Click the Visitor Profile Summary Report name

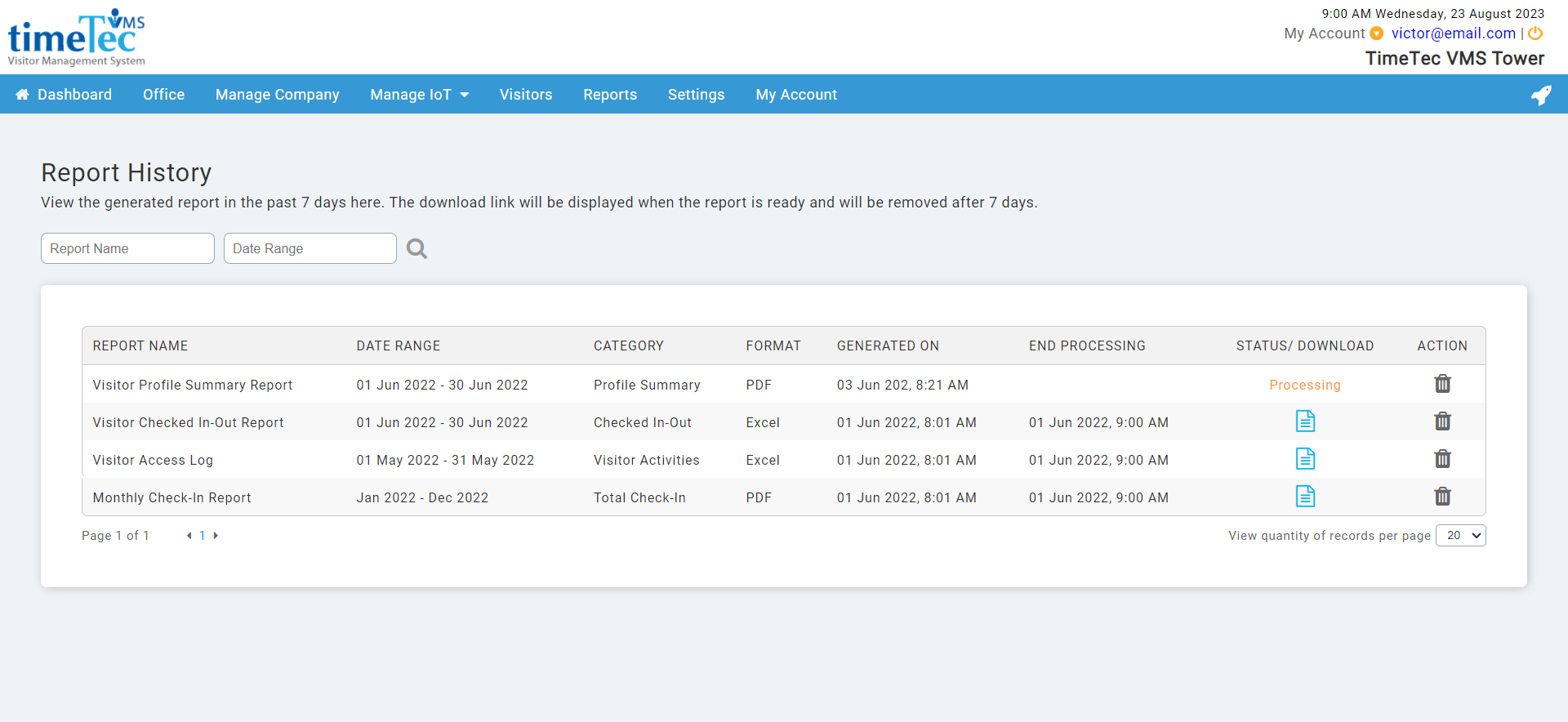coord(193,385)
